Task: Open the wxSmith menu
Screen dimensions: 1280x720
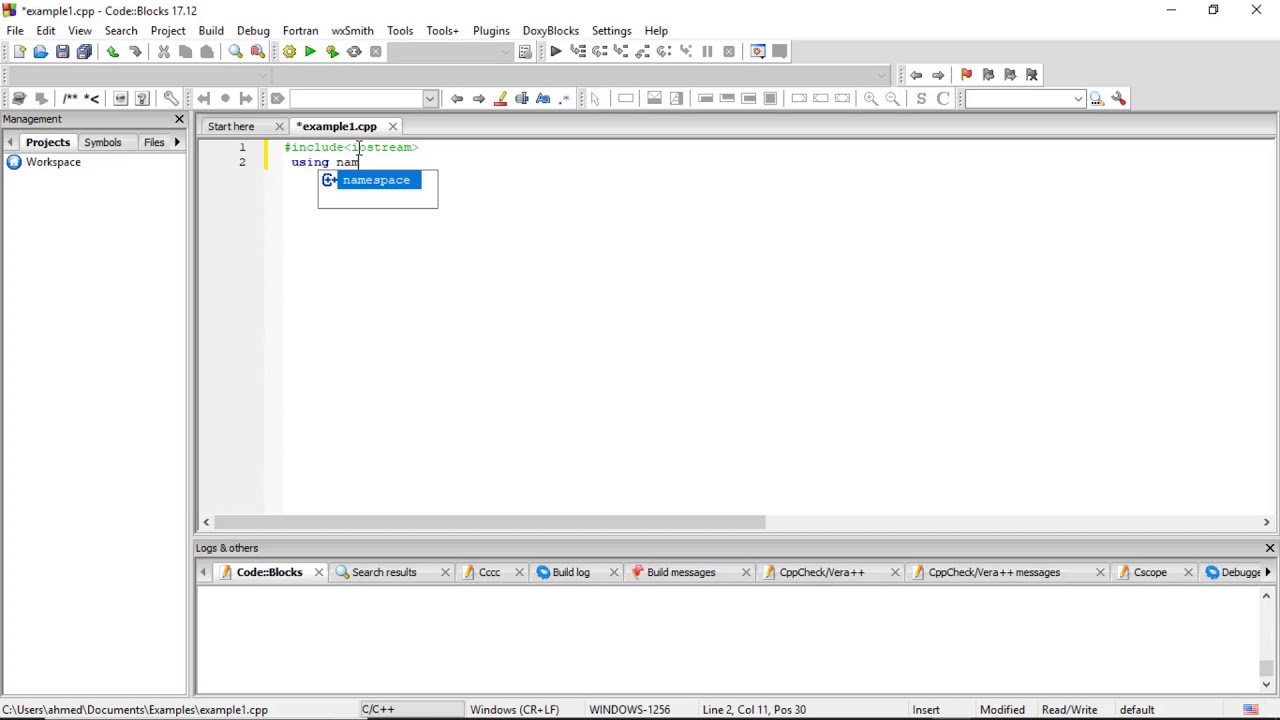Action: click(352, 31)
